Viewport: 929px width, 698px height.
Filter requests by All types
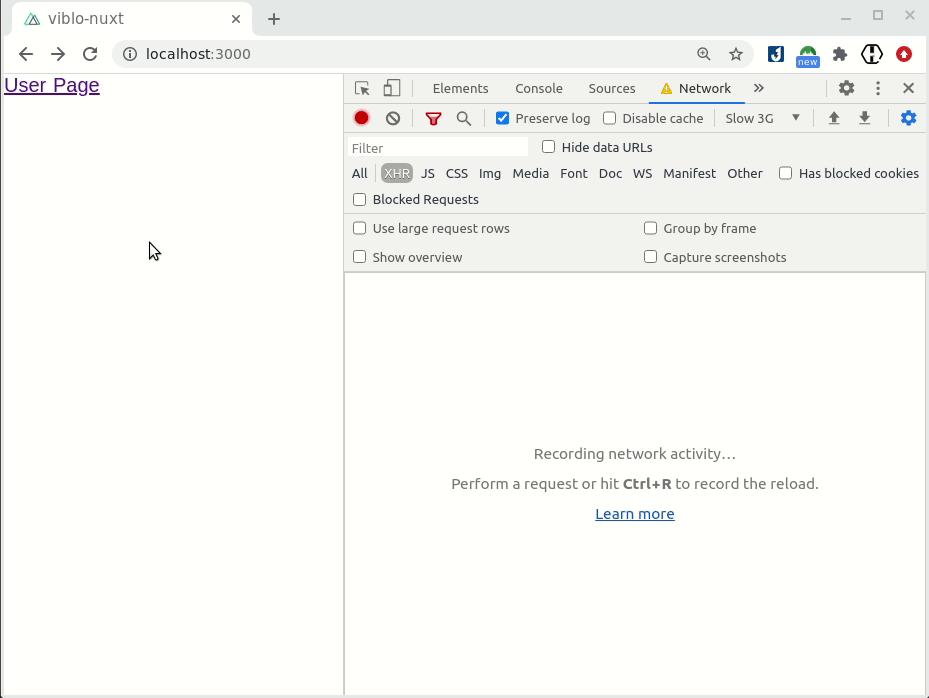pos(360,174)
